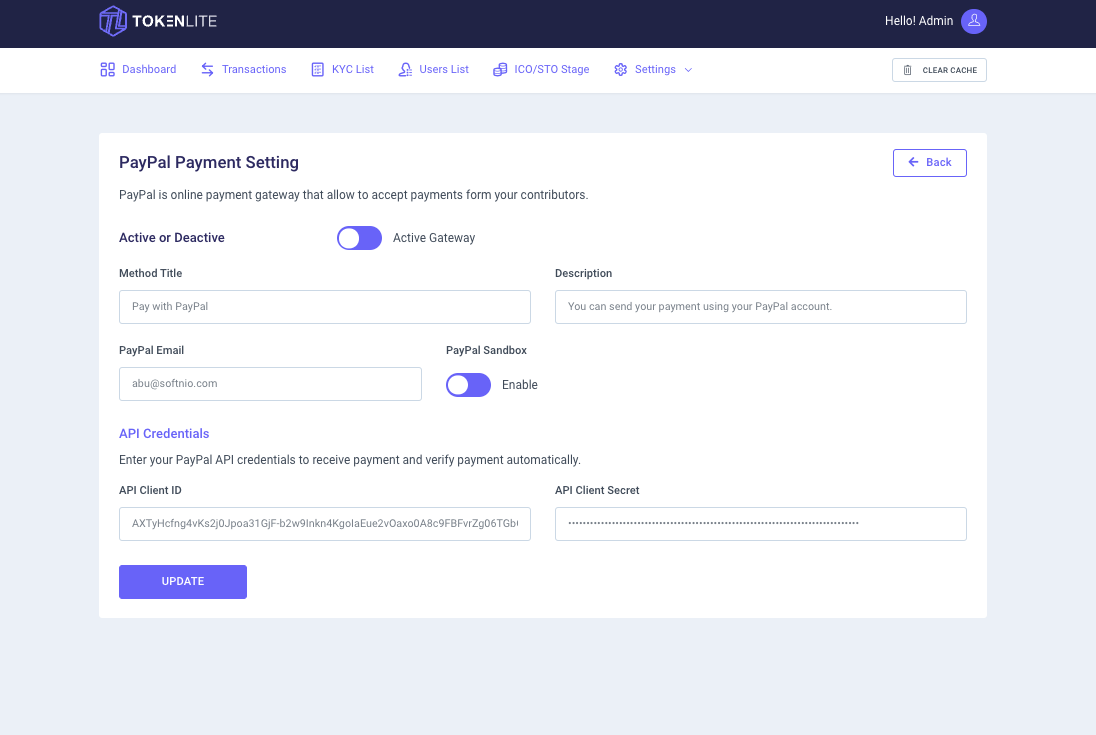The image size is (1096, 735).
Task: Open the KYC List menu
Action: click(342, 69)
